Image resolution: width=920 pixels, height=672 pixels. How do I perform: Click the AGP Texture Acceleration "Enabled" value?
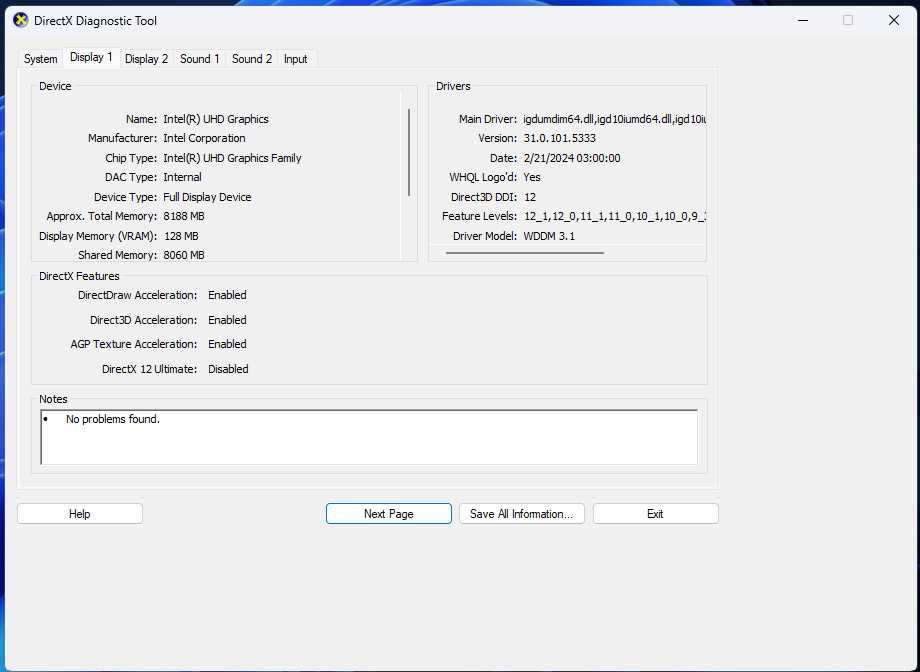click(x=227, y=345)
